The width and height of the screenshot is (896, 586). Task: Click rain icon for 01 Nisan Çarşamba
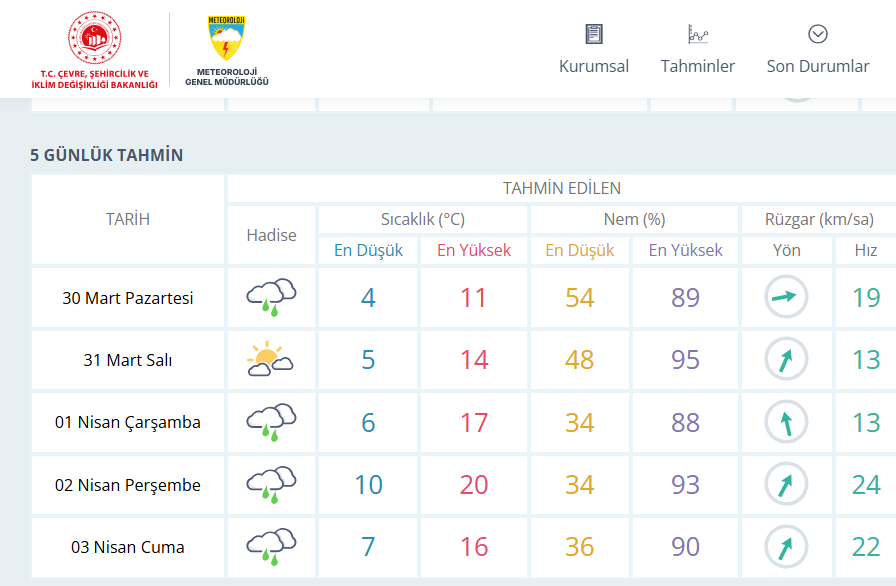271,422
